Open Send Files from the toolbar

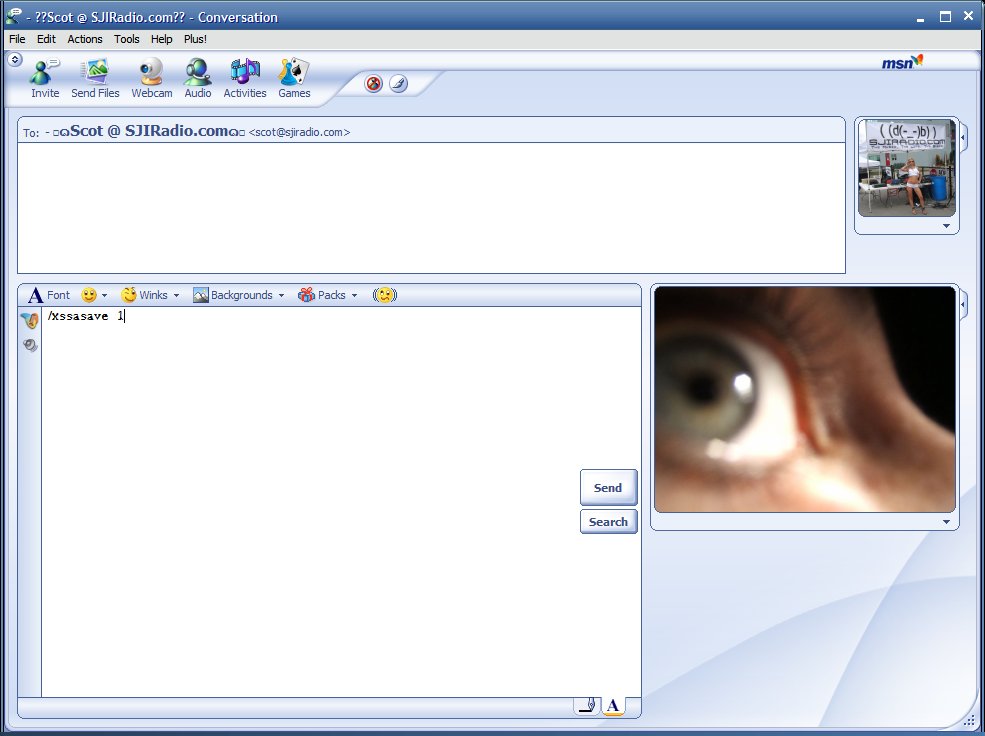pos(95,78)
